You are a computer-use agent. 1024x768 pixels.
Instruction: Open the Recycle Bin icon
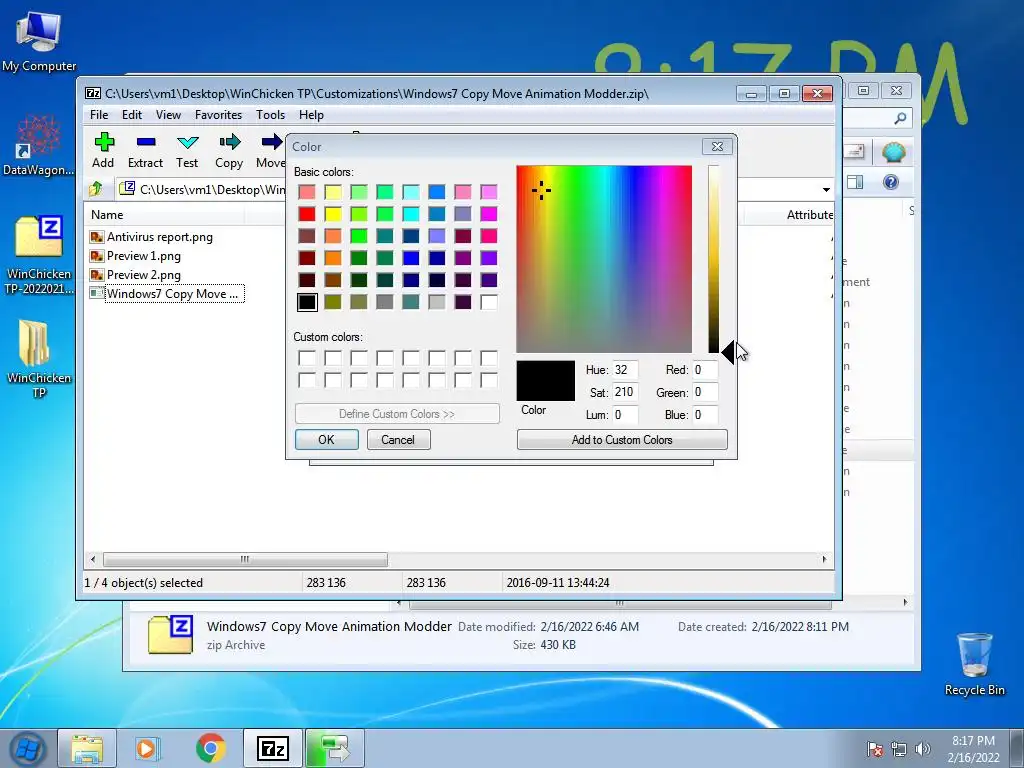point(974,664)
